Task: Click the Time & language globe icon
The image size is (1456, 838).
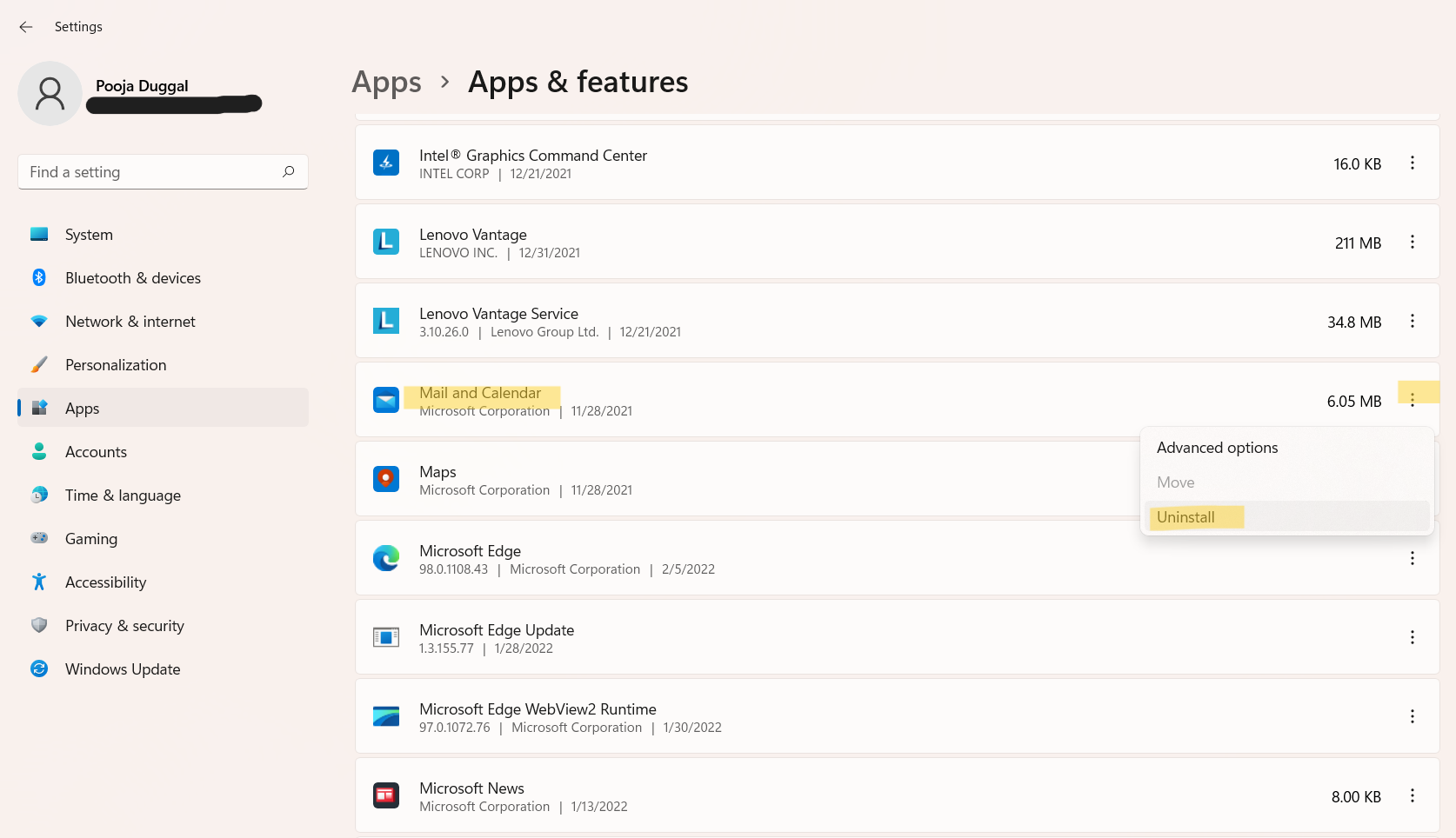Action: (39, 495)
